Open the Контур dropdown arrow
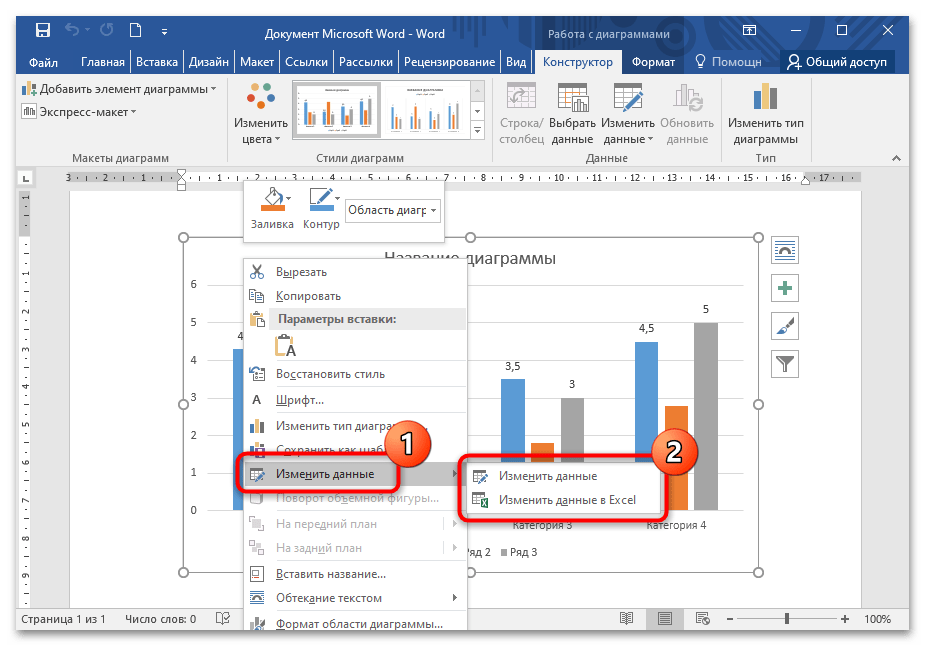Screen dimensions: 925x646 (337, 199)
